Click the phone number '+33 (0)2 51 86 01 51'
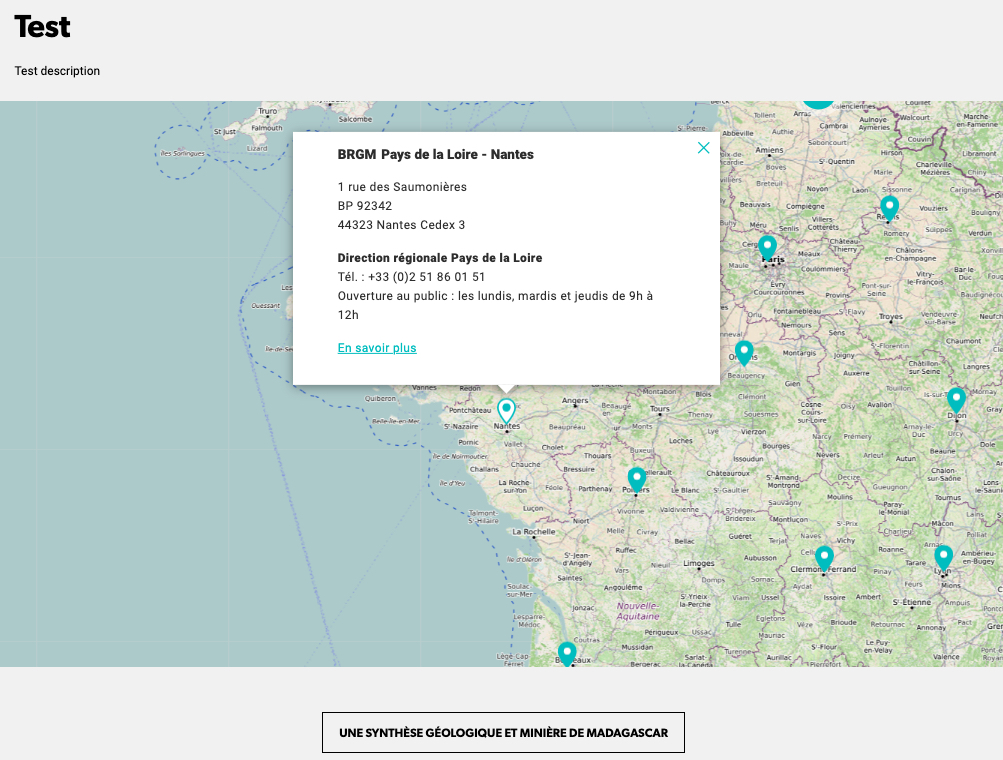 pyautogui.click(x=426, y=277)
